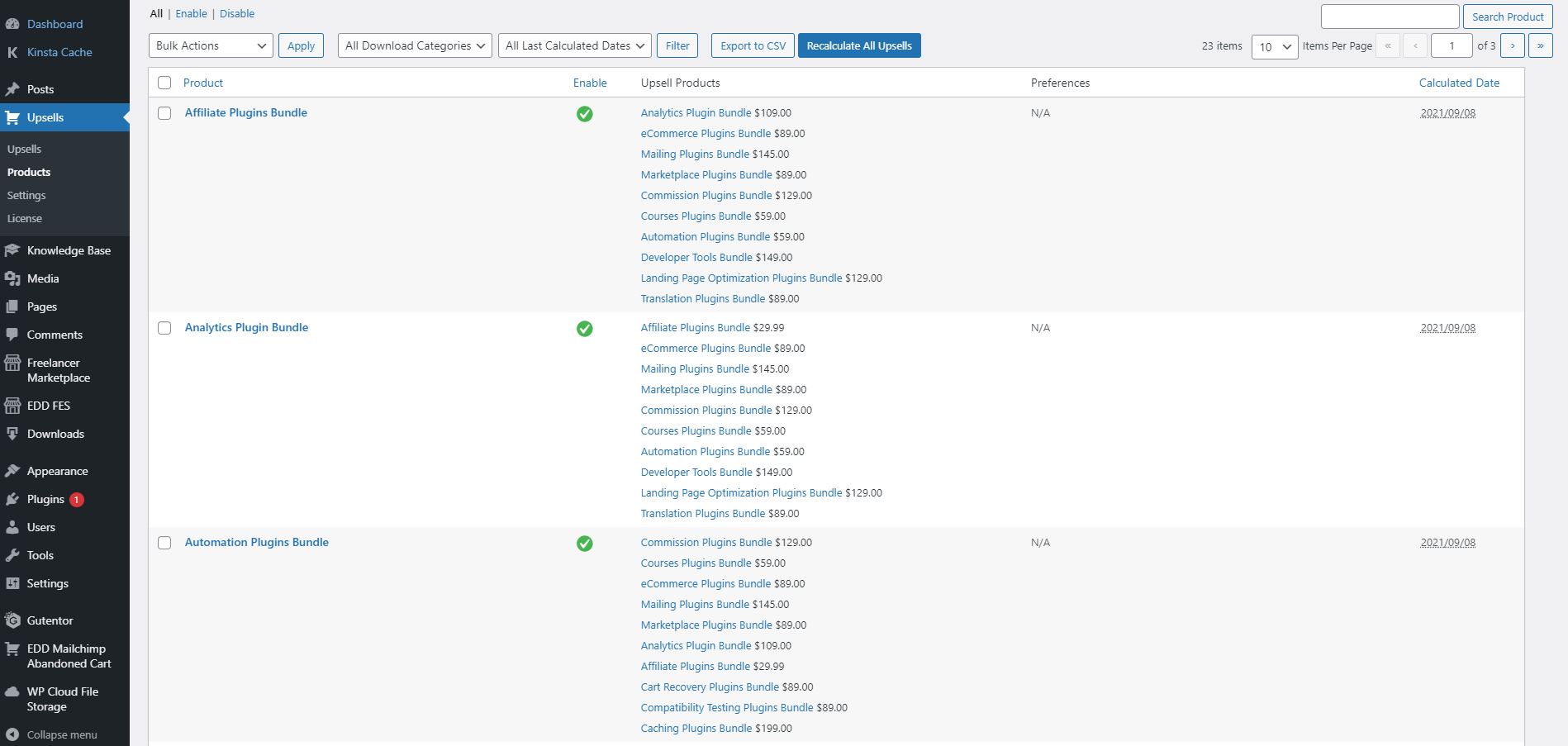Open the Products submenu item
1568x746 pixels.
pyautogui.click(x=29, y=172)
